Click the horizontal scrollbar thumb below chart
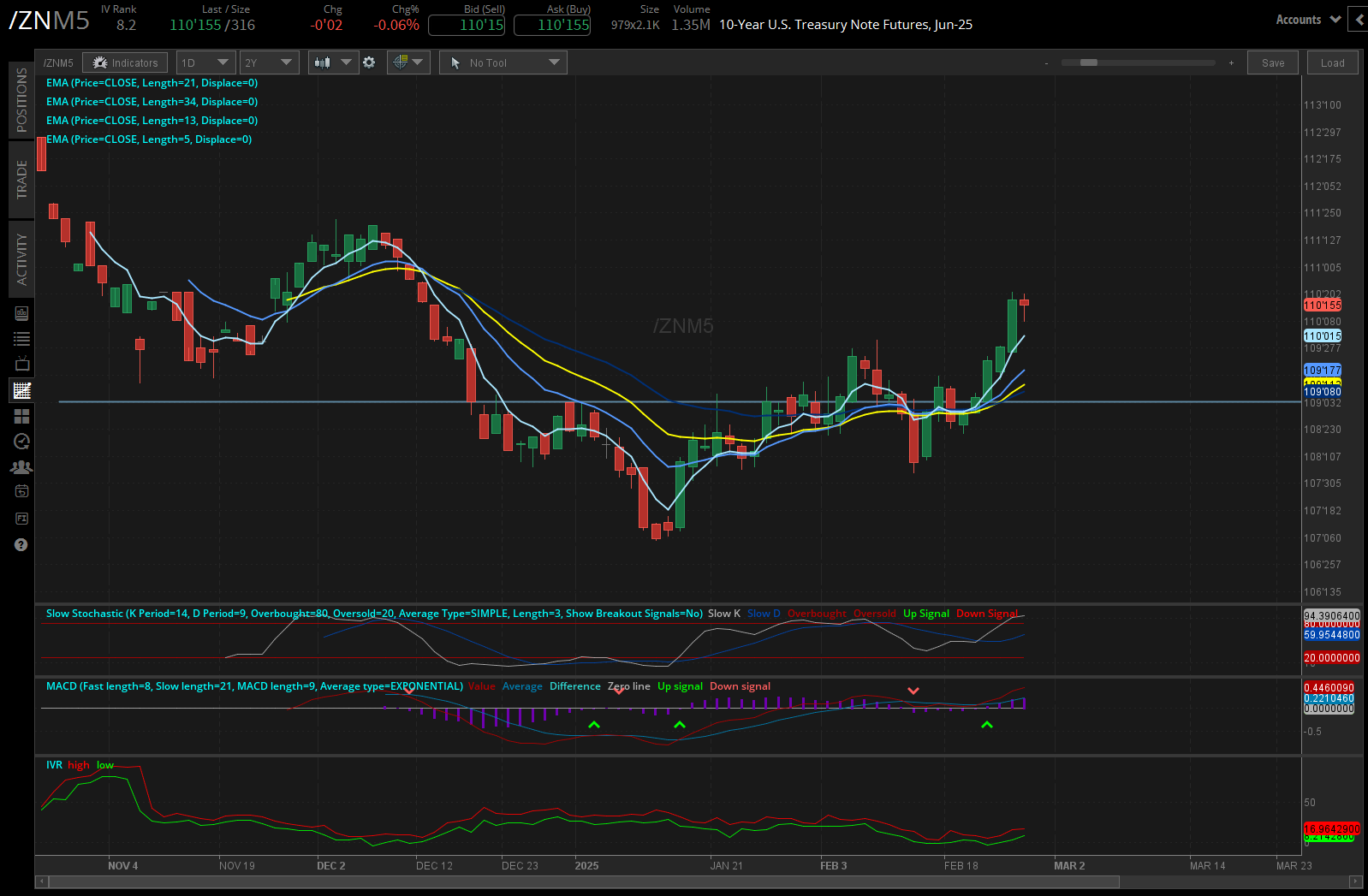 [584, 881]
